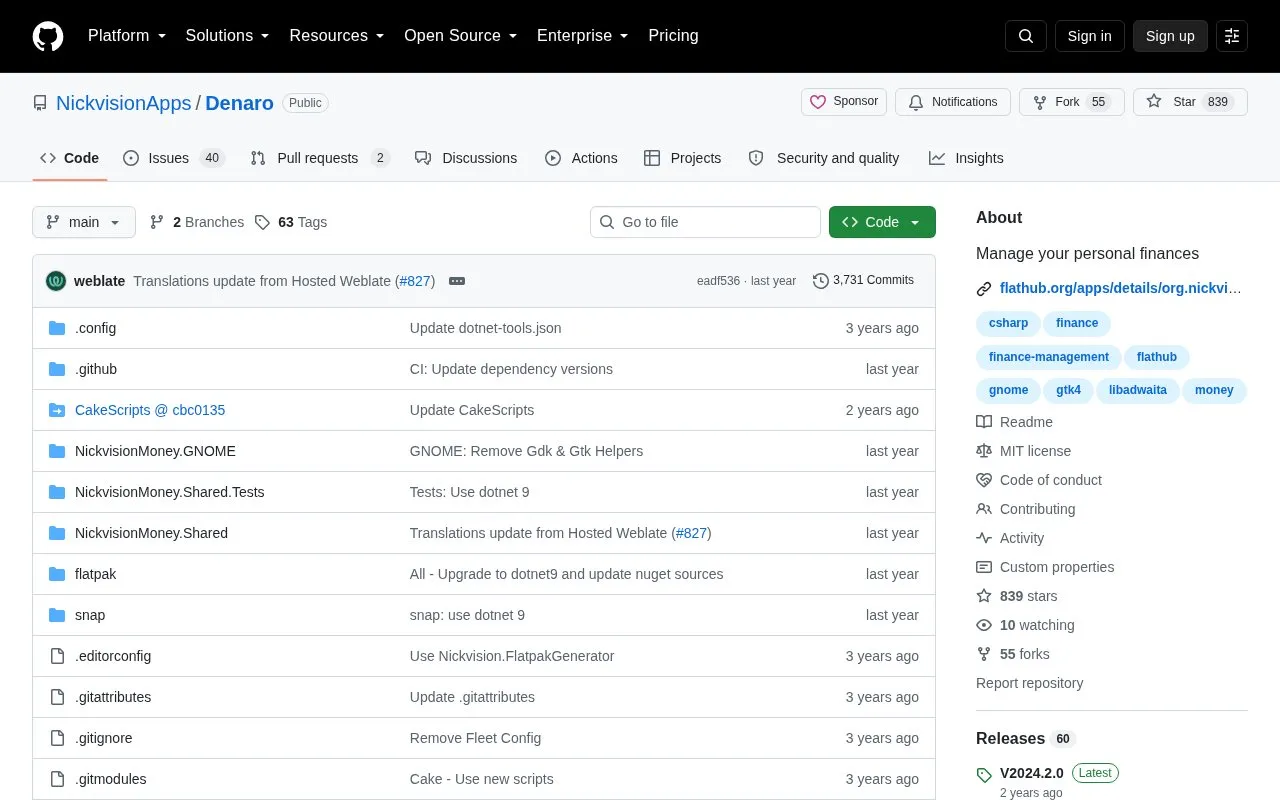The width and height of the screenshot is (1280, 800).
Task: Open the Security and quality tab
Action: pyautogui.click(x=824, y=158)
